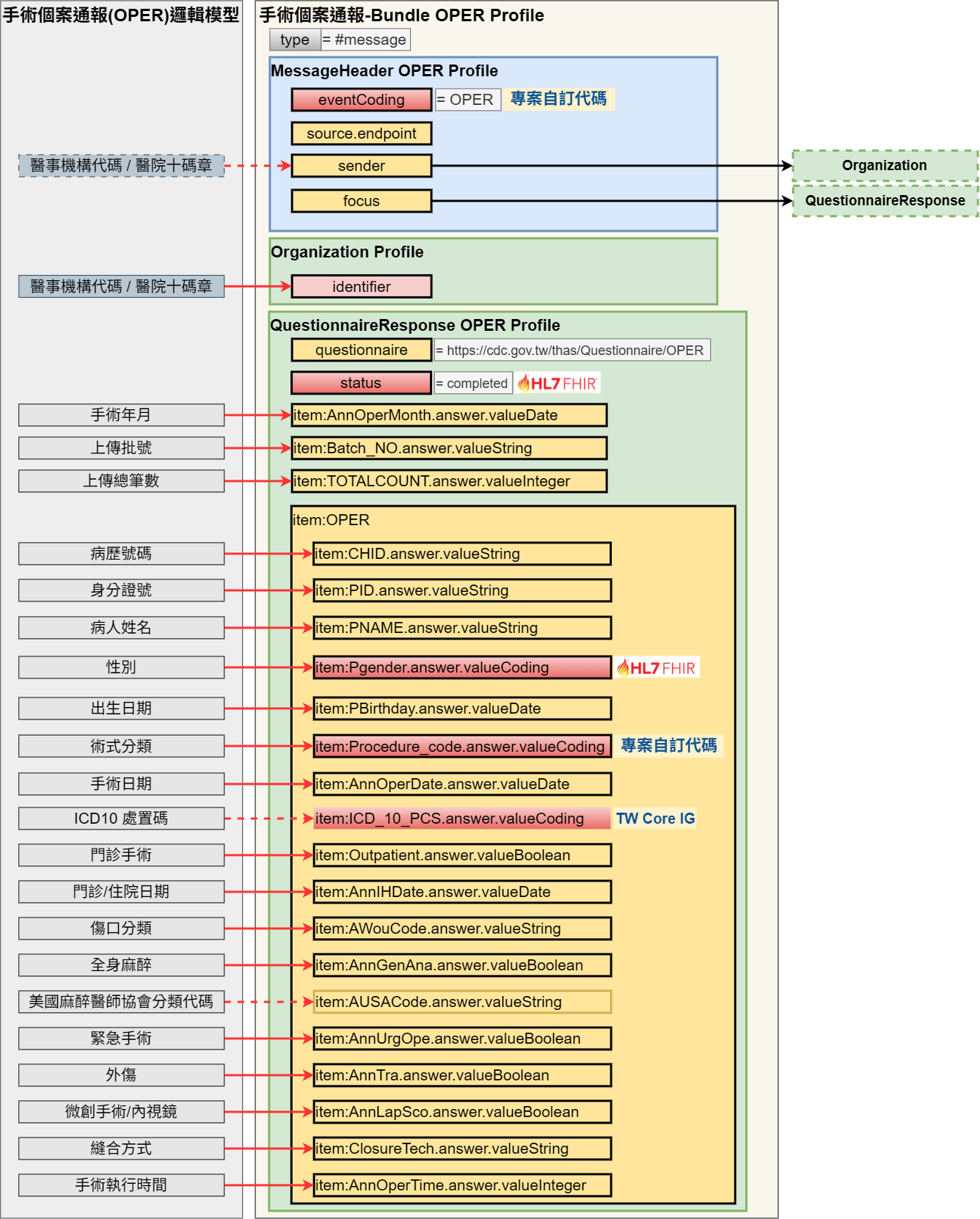Screen dimensions: 980x1219
Task: Select item:AnnIHDate.answer.valueDate
Action: coord(462,892)
